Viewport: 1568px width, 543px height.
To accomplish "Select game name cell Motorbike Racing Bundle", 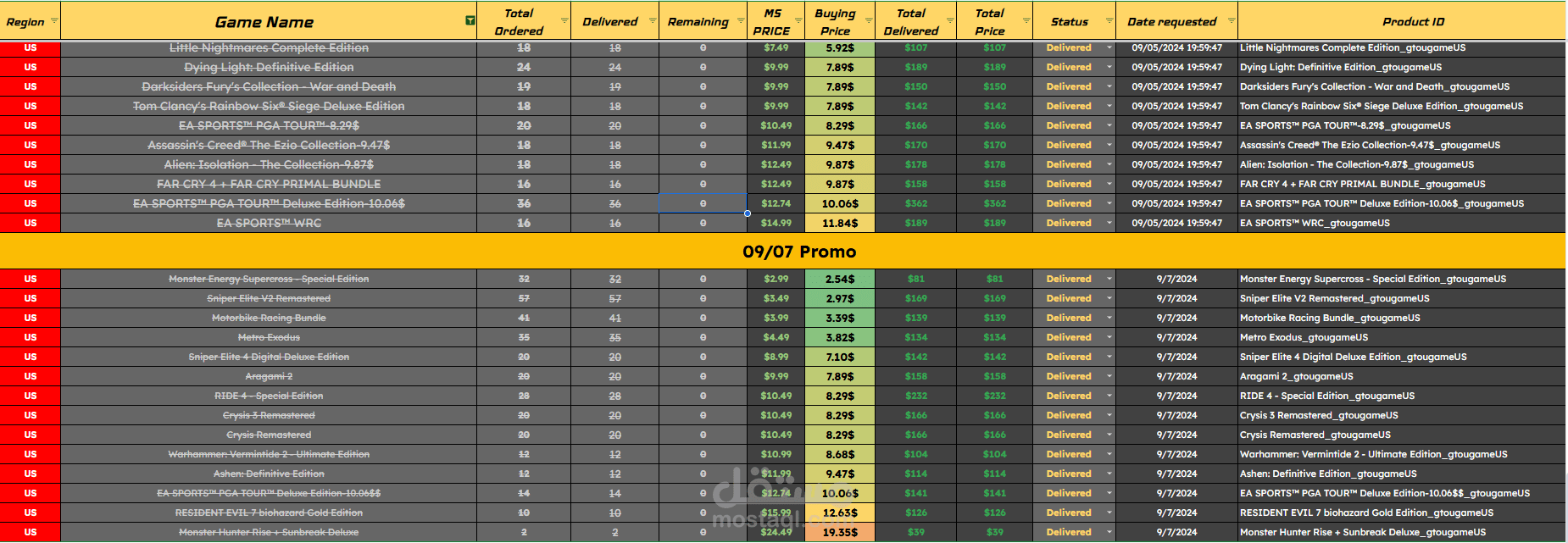I will 269,318.
